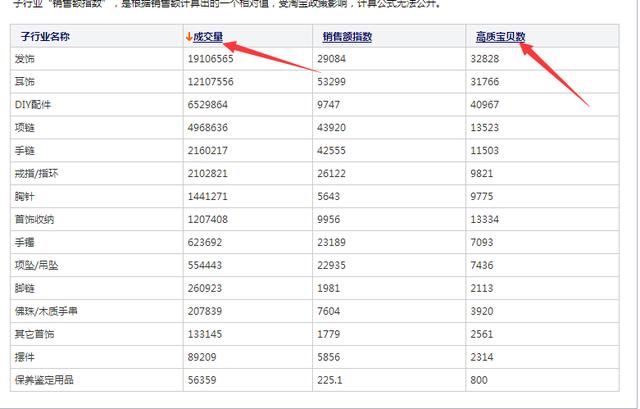Viewport: 640px width, 409px height.
Task: Click the 手链 category cell
Action: 25,149
